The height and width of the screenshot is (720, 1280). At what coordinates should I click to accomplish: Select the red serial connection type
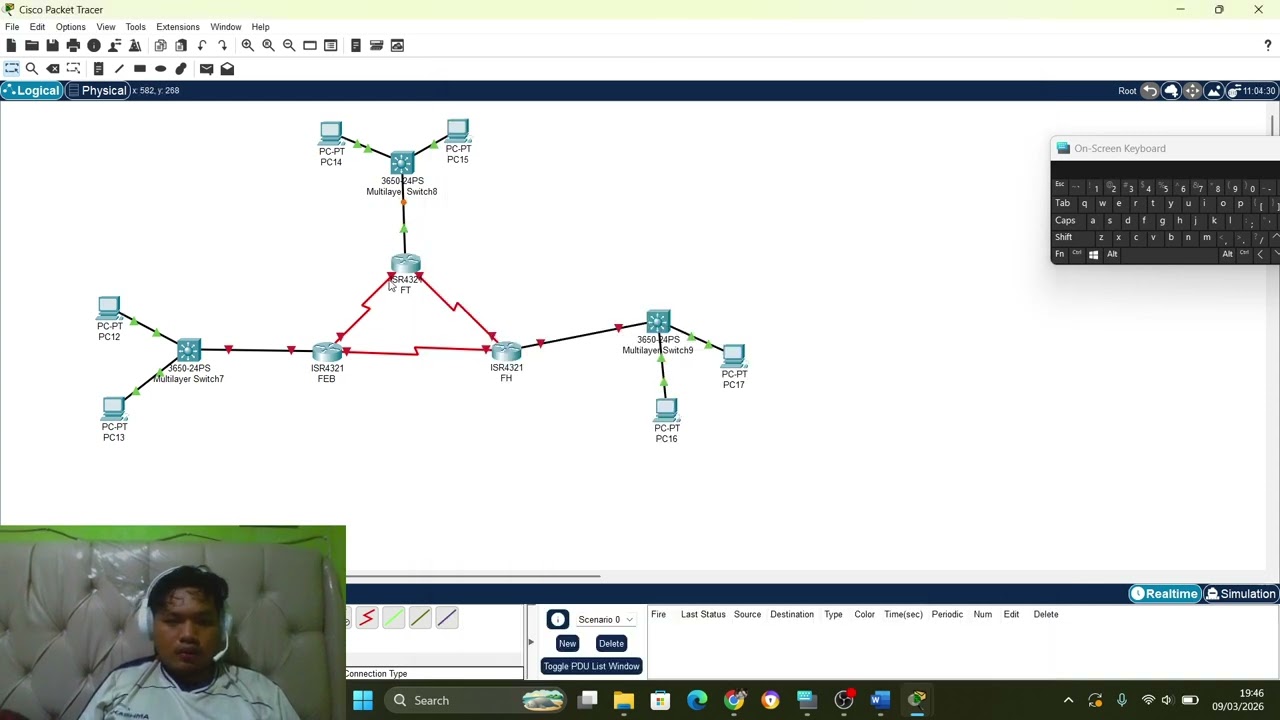point(367,618)
